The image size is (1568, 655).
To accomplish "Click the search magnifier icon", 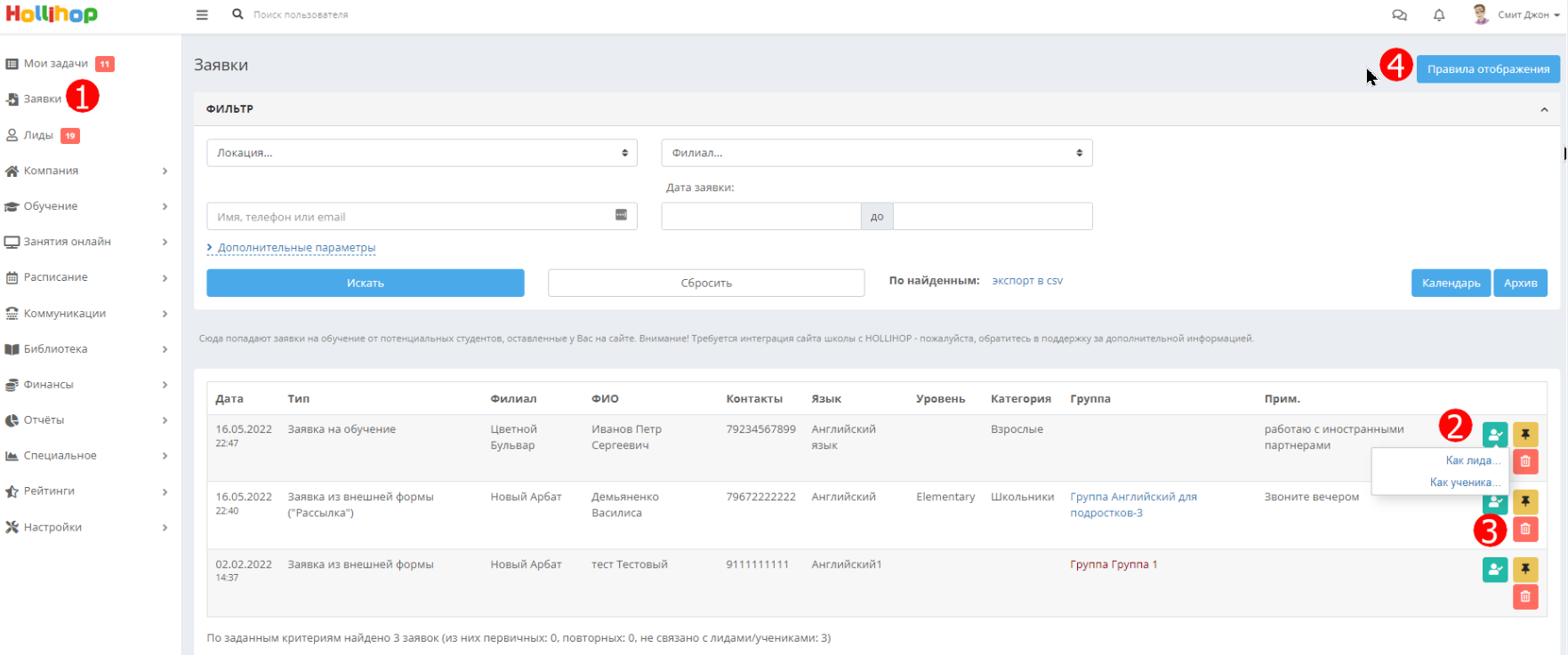I will coord(237,14).
